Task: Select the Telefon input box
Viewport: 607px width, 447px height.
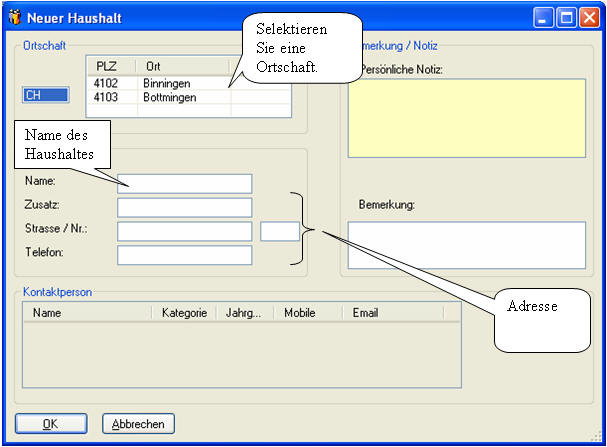Action: coord(184,255)
